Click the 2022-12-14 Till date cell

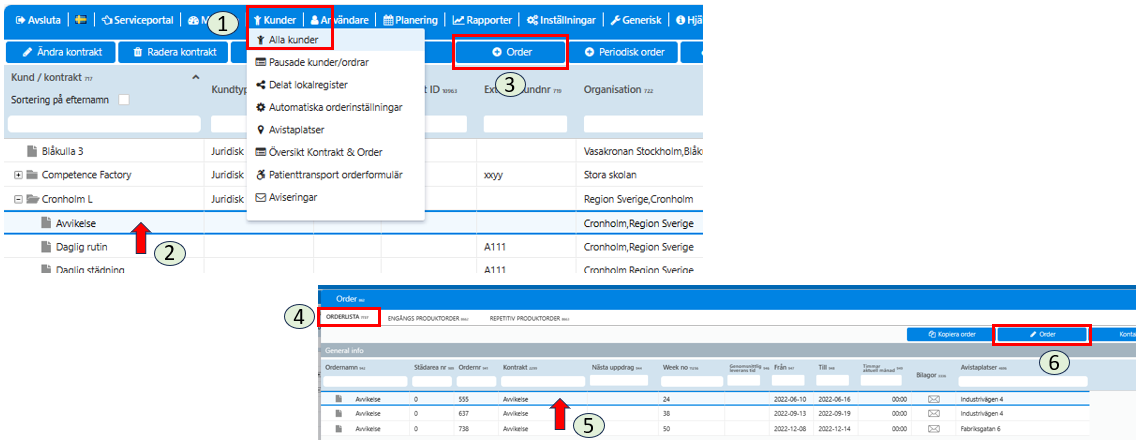832,427
